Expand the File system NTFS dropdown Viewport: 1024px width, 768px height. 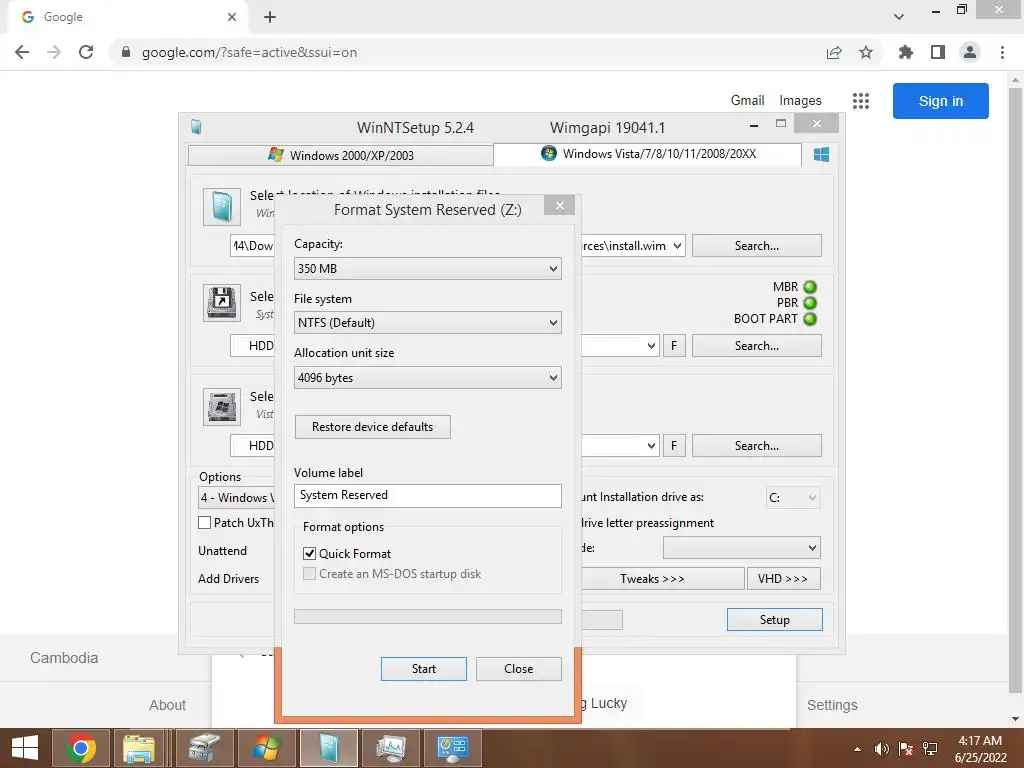tap(427, 323)
